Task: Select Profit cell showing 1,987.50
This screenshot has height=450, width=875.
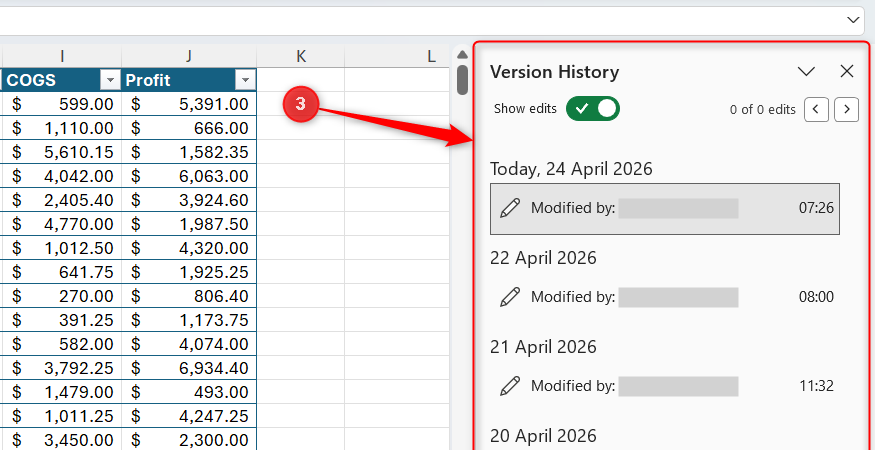Action: point(189,224)
